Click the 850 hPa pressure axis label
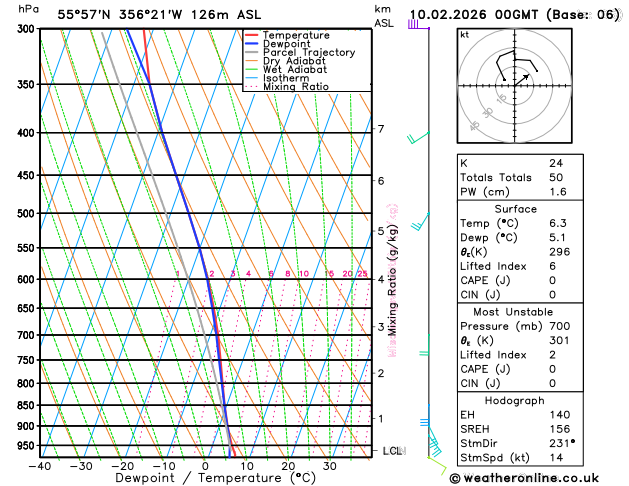Viewport: 629px width, 486px height. (28, 405)
